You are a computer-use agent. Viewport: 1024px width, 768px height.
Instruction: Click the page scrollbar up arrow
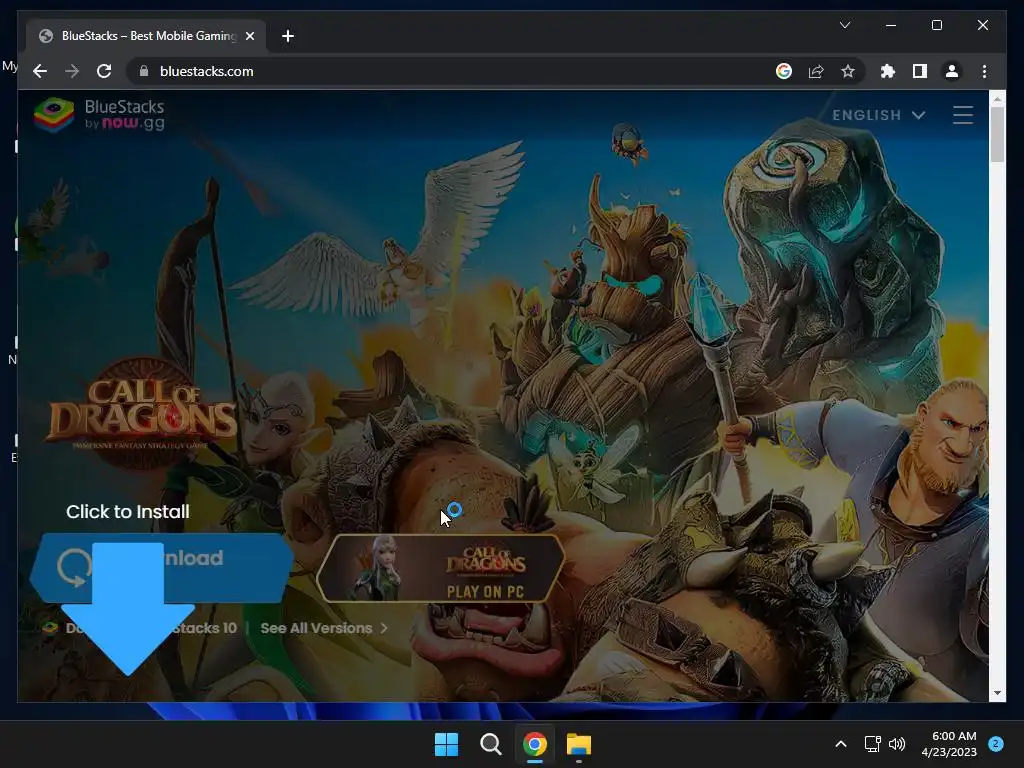[x=997, y=99]
